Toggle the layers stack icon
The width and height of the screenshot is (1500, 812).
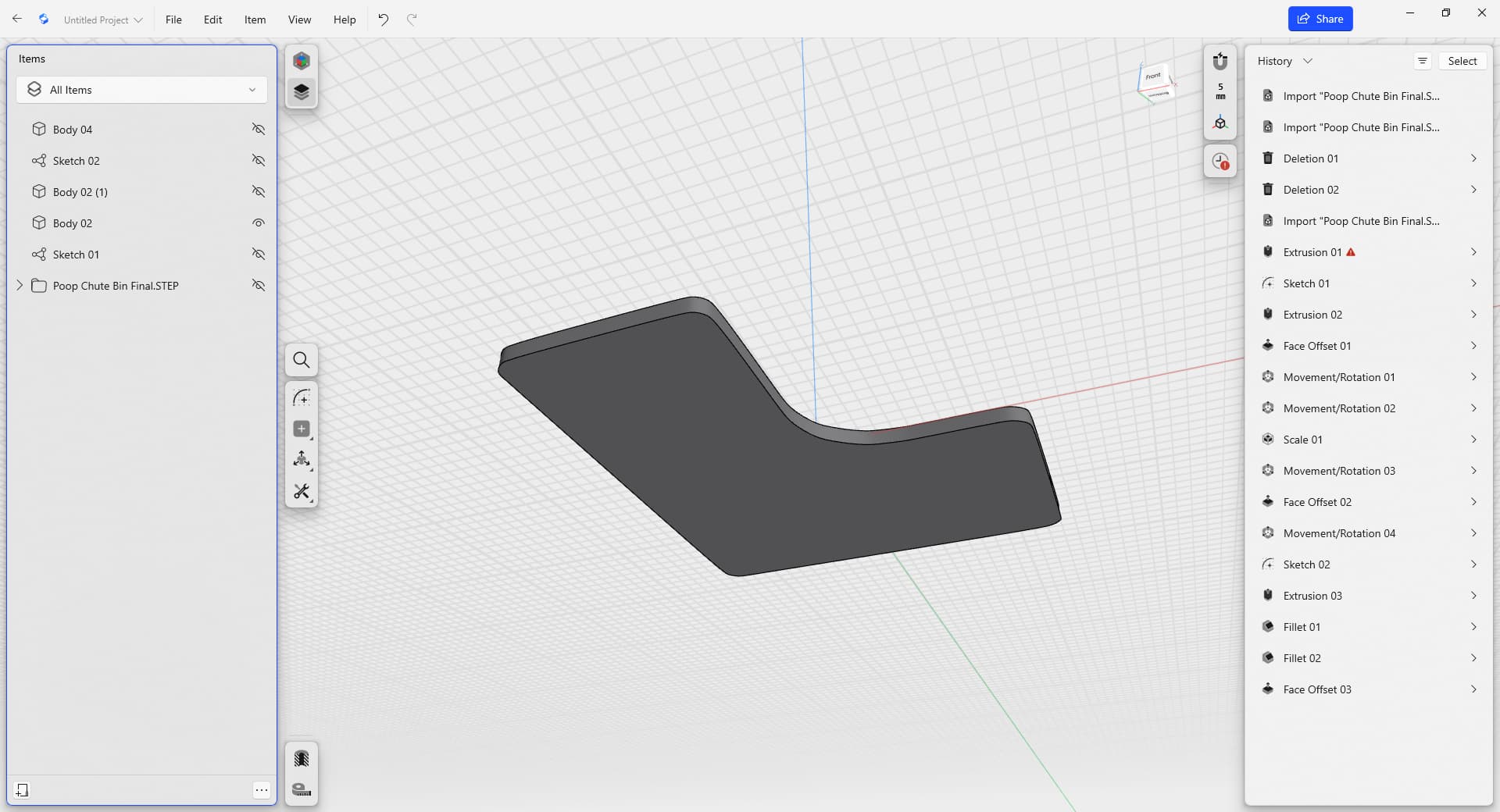click(x=302, y=92)
